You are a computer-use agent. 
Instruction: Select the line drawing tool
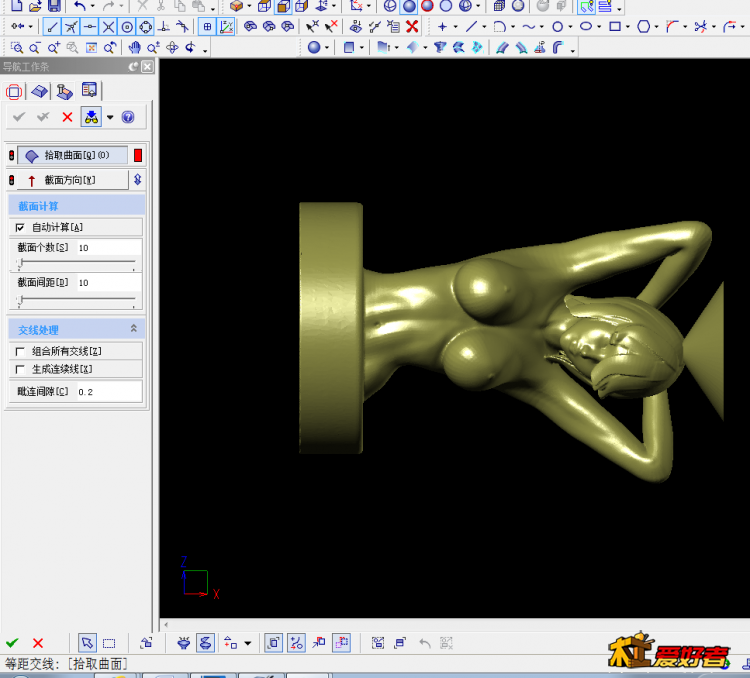(x=472, y=26)
